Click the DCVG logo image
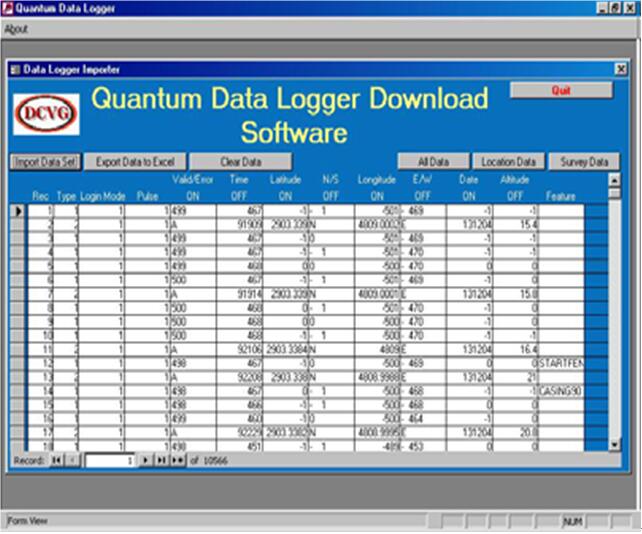The width and height of the screenshot is (642, 534). [x=46, y=114]
